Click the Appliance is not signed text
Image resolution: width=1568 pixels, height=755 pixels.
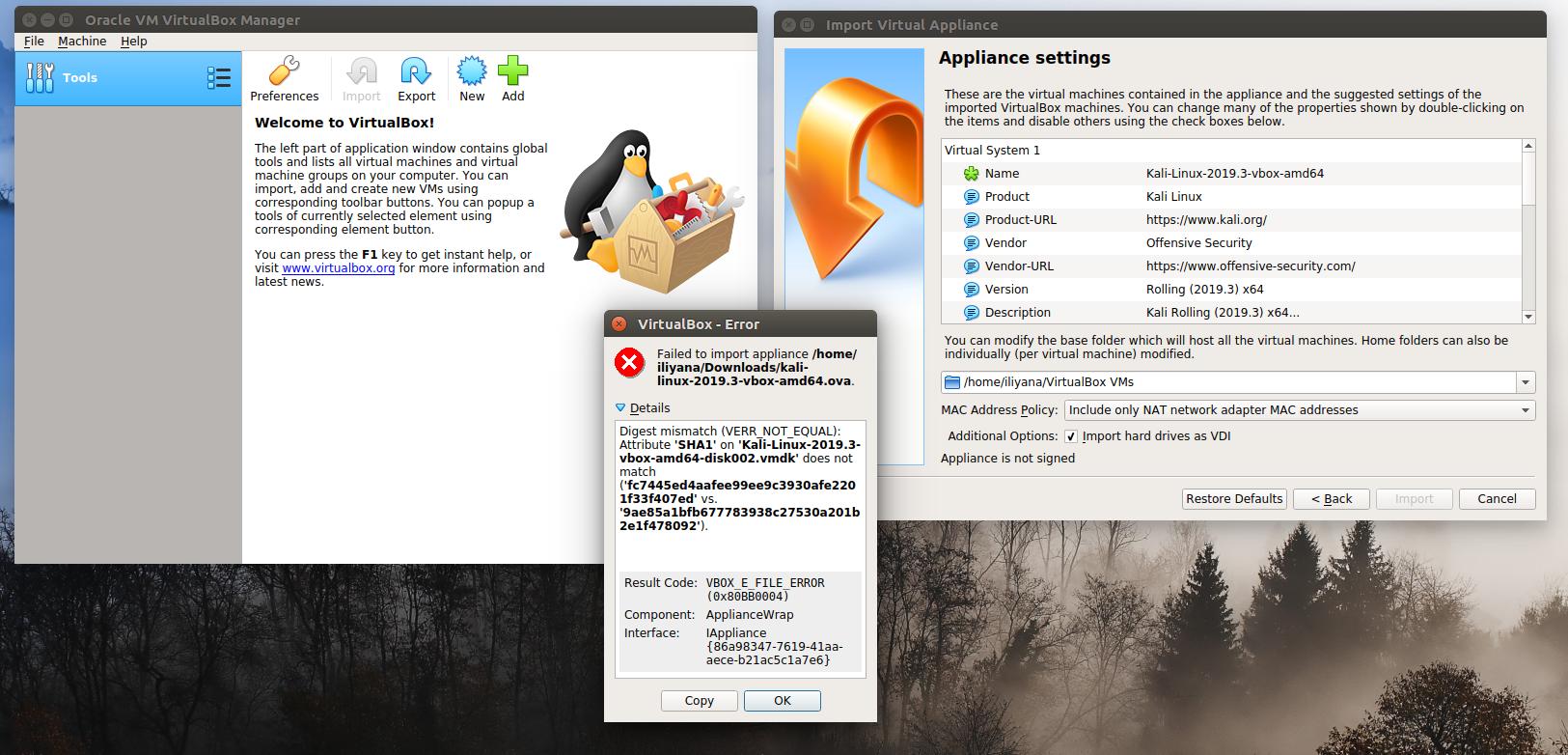(1007, 459)
